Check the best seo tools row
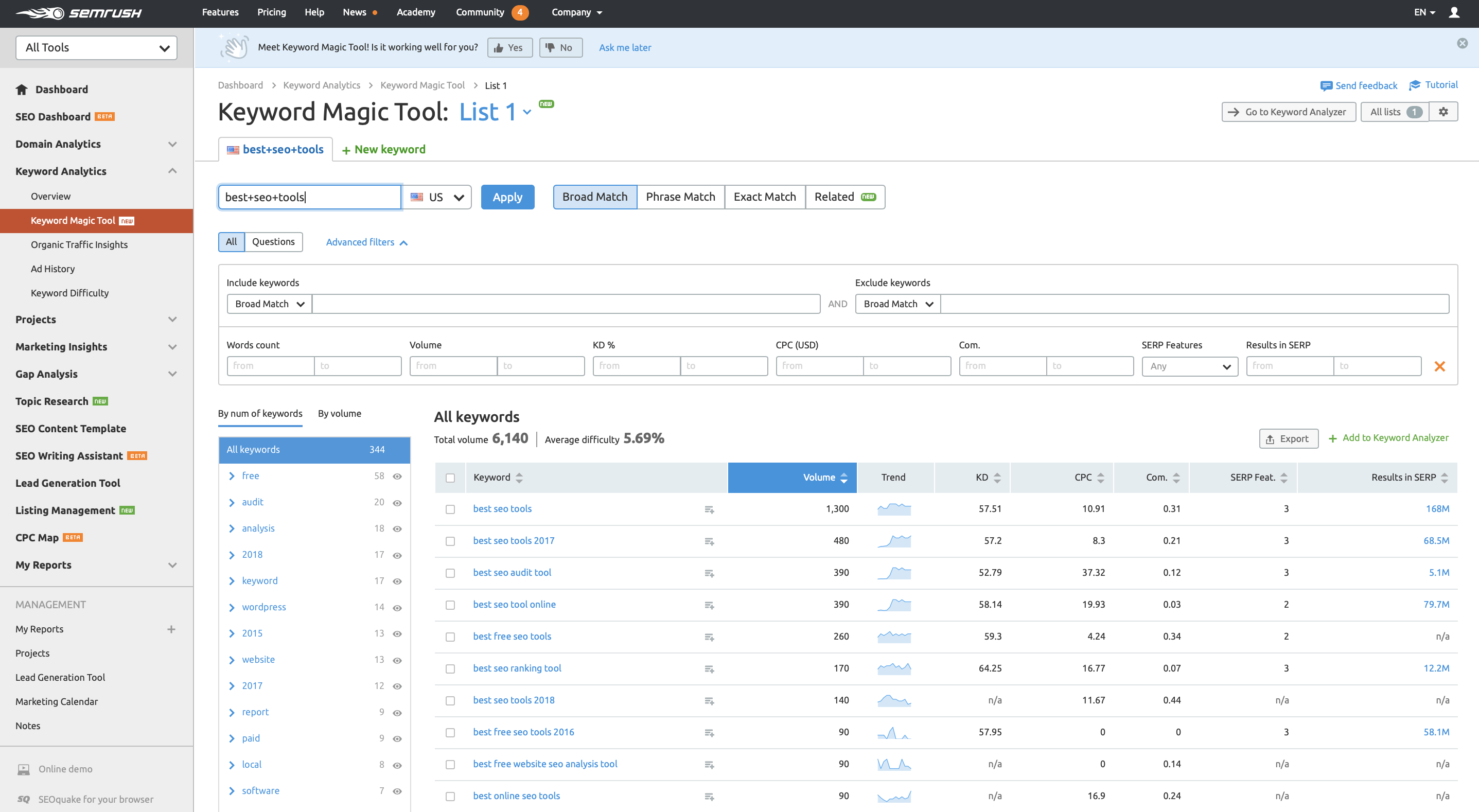Screen dimensions: 1479x812 click(x=450, y=509)
